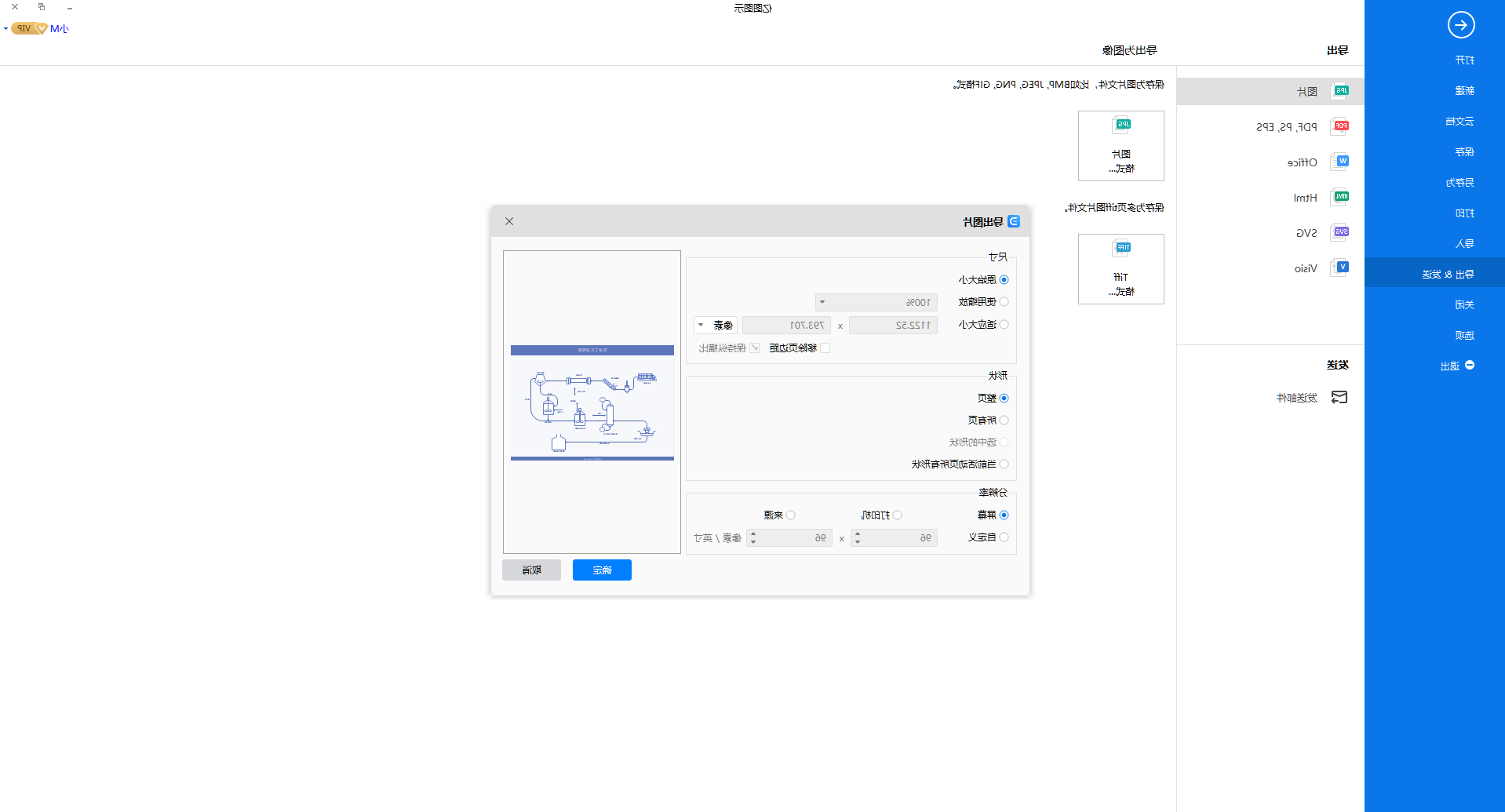
Task: Click the 取消 button
Action: coord(531,570)
